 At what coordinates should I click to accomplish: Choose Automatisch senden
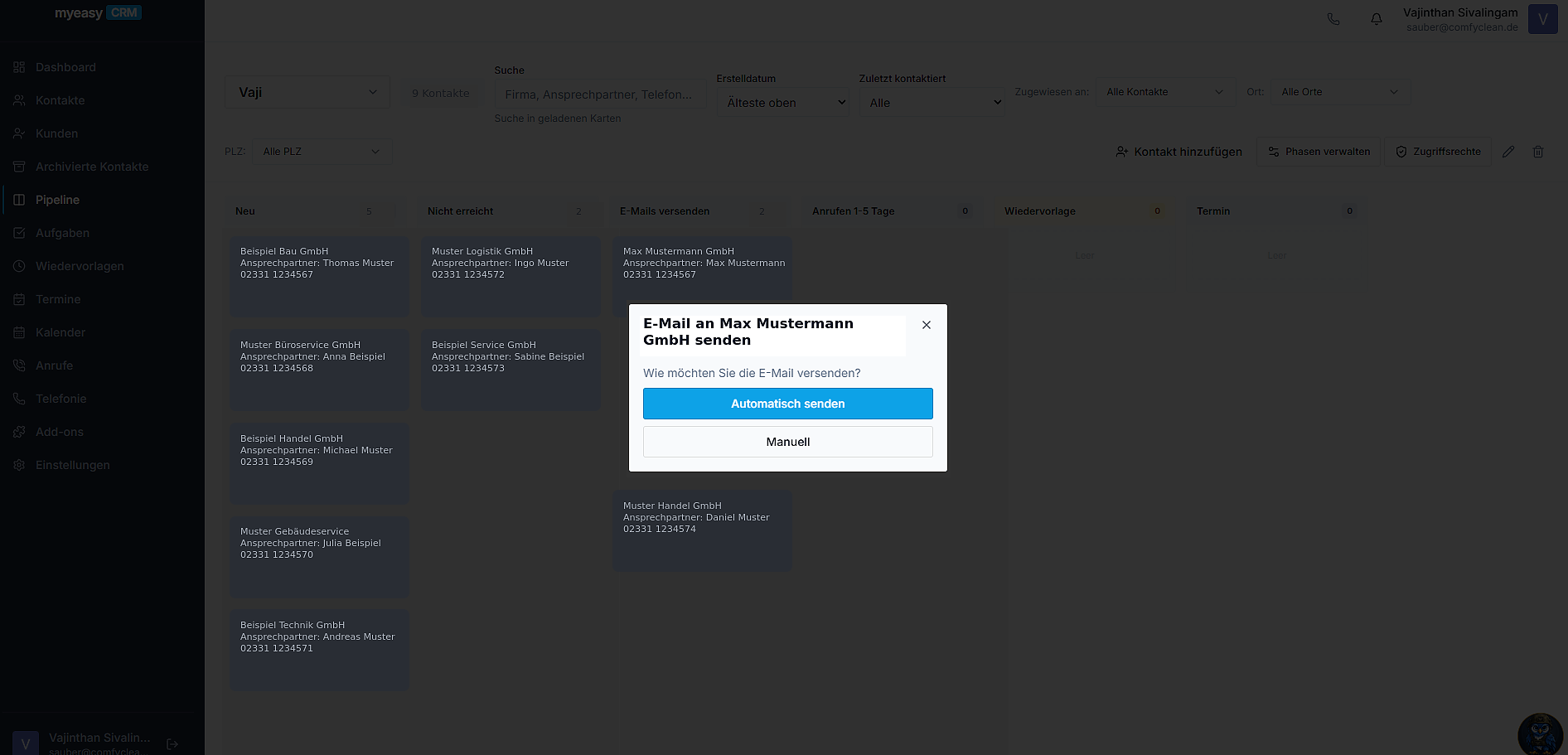(788, 404)
